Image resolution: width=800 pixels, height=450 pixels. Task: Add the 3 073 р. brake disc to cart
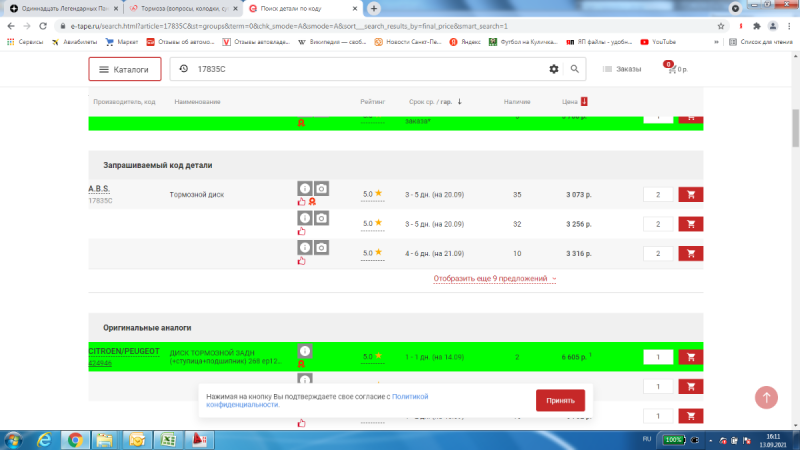tap(690, 195)
